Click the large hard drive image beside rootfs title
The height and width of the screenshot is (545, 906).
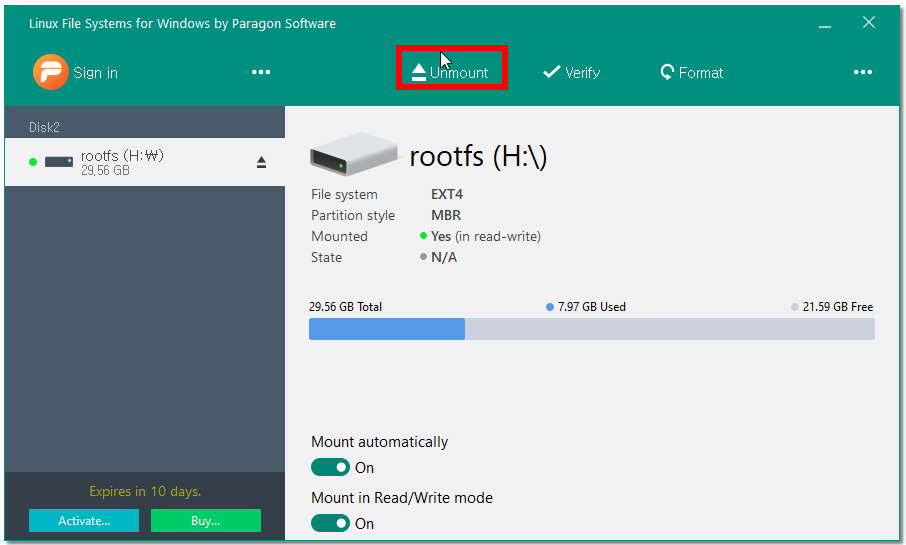click(x=354, y=154)
